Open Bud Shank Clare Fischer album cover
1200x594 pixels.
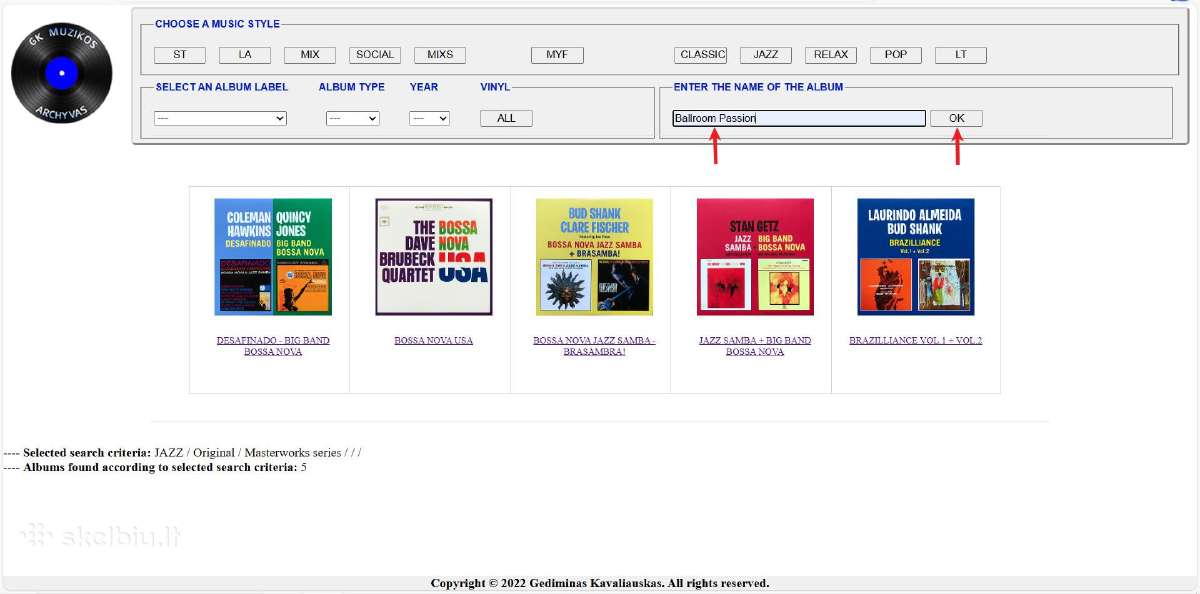pos(595,257)
